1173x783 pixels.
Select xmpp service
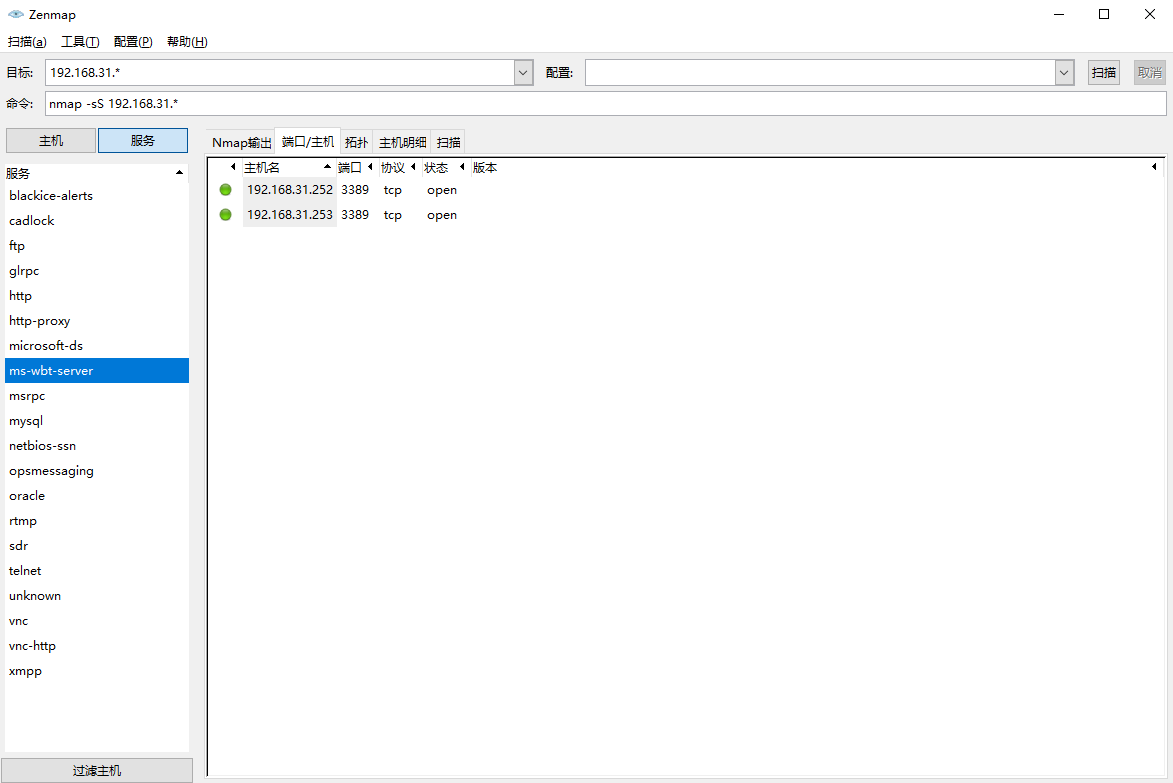97,671
